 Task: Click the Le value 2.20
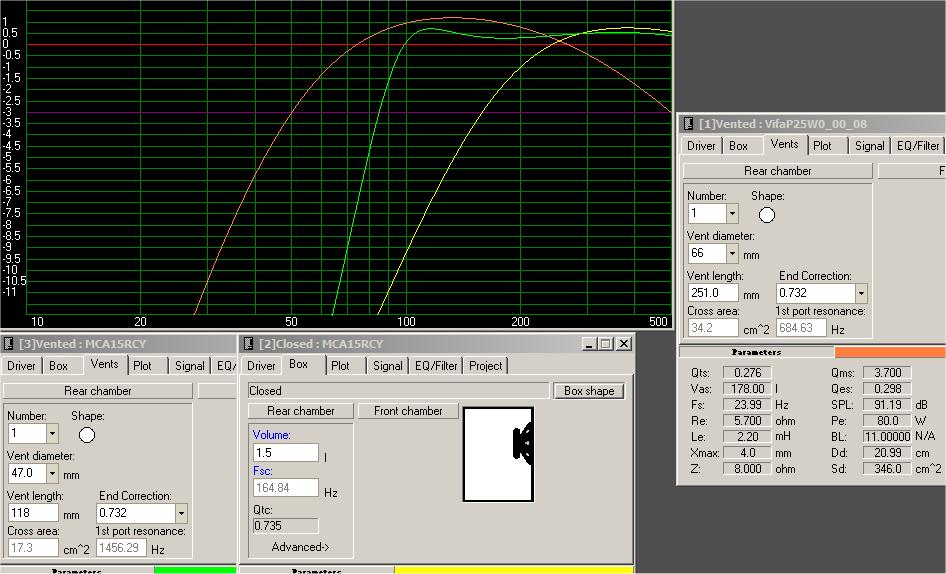pos(747,436)
